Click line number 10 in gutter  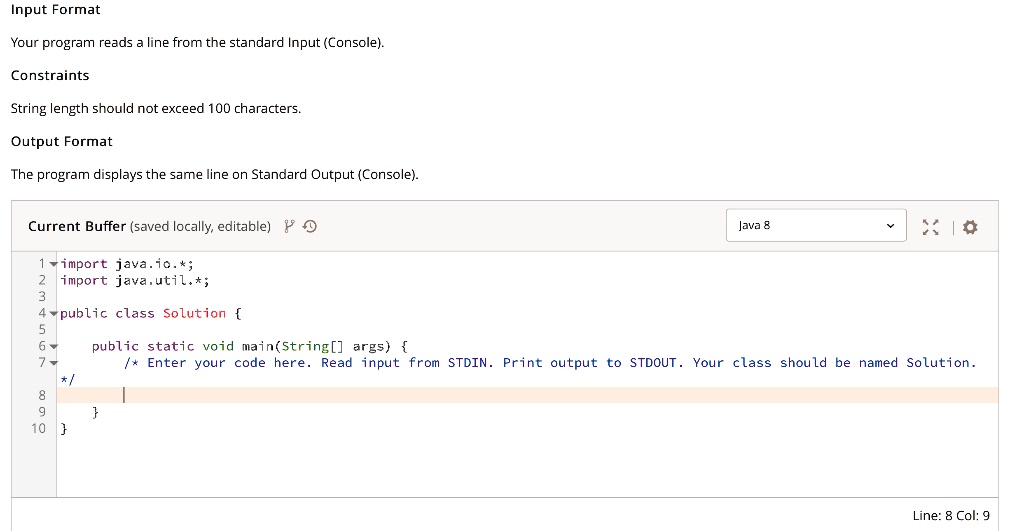click(x=39, y=428)
